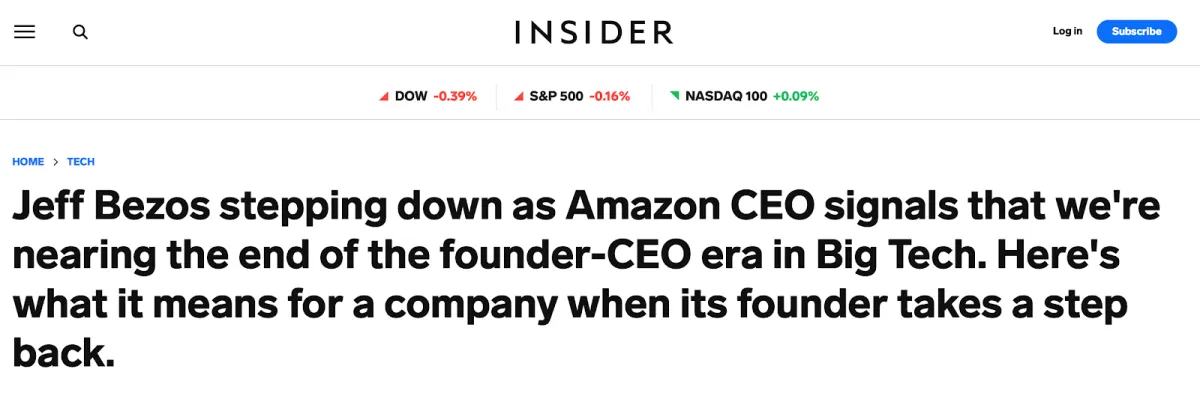Click the blue Subscribe button
The width and height of the screenshot is (1200, 393).
[1136, 31]
